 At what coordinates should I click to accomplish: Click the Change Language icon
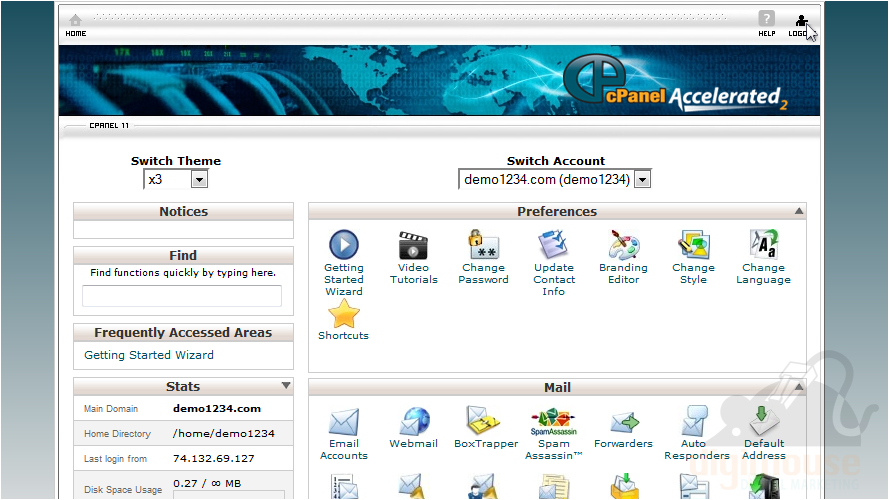pos(763,245)
